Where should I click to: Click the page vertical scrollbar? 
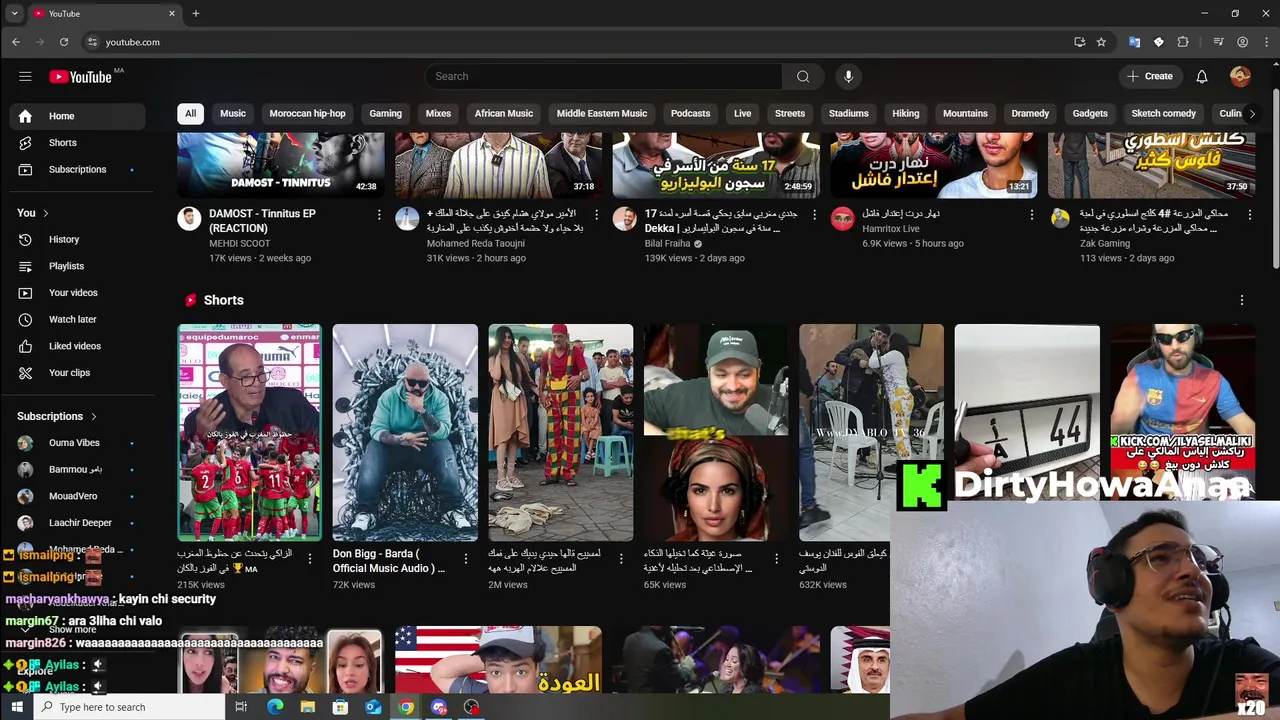[1275, 180]
